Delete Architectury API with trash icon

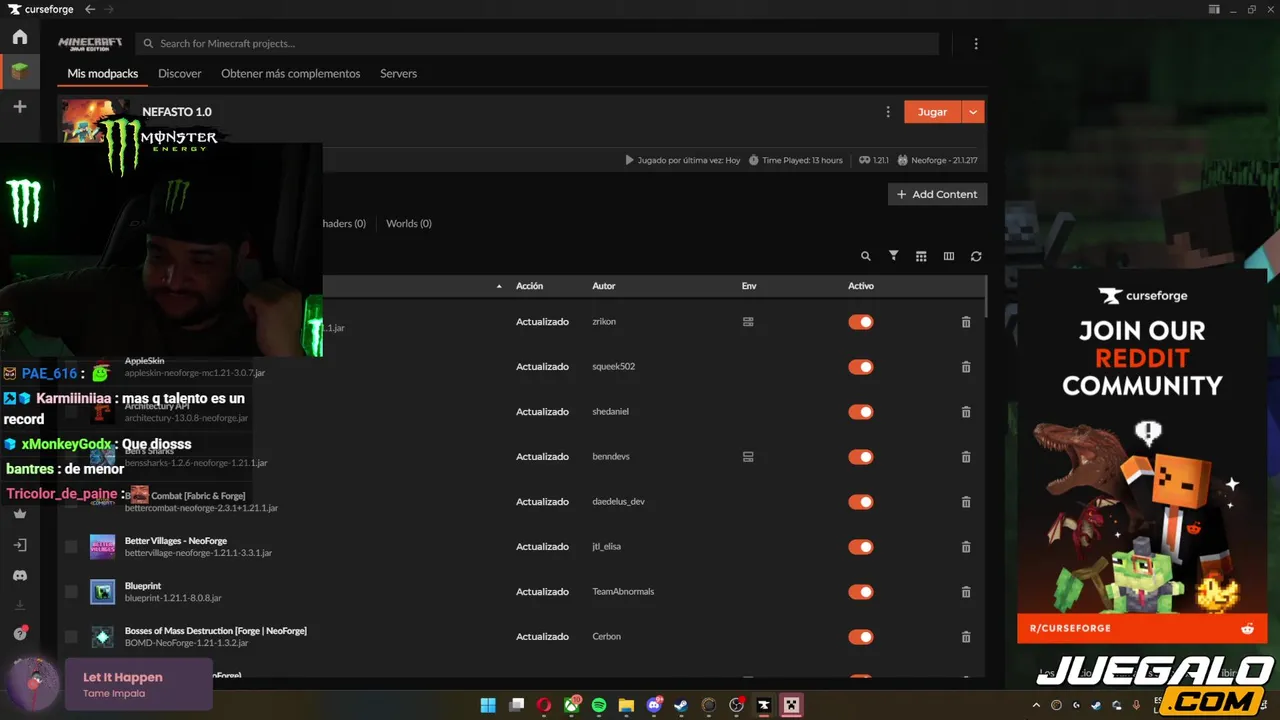966,412
